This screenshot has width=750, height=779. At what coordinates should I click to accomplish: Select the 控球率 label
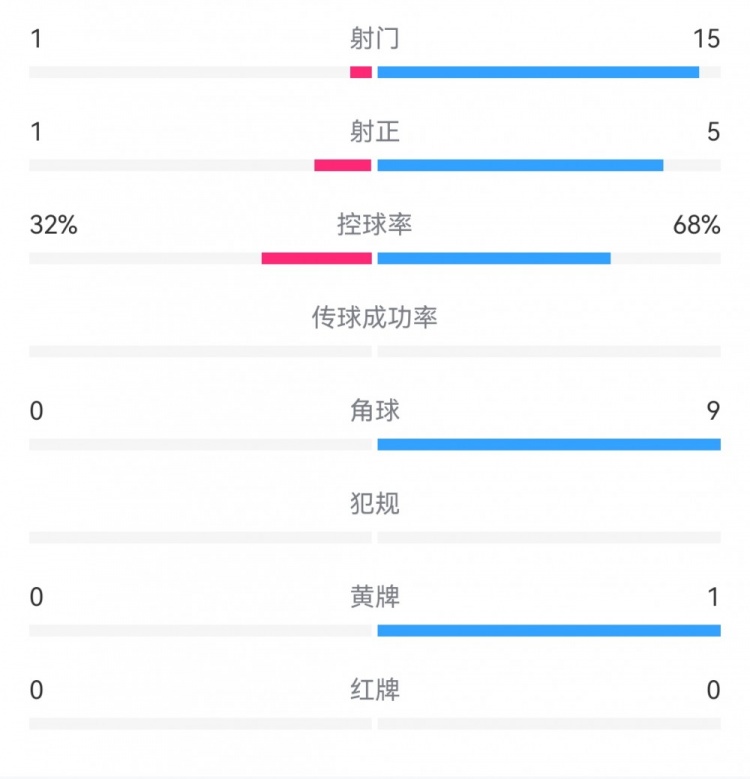375,225
